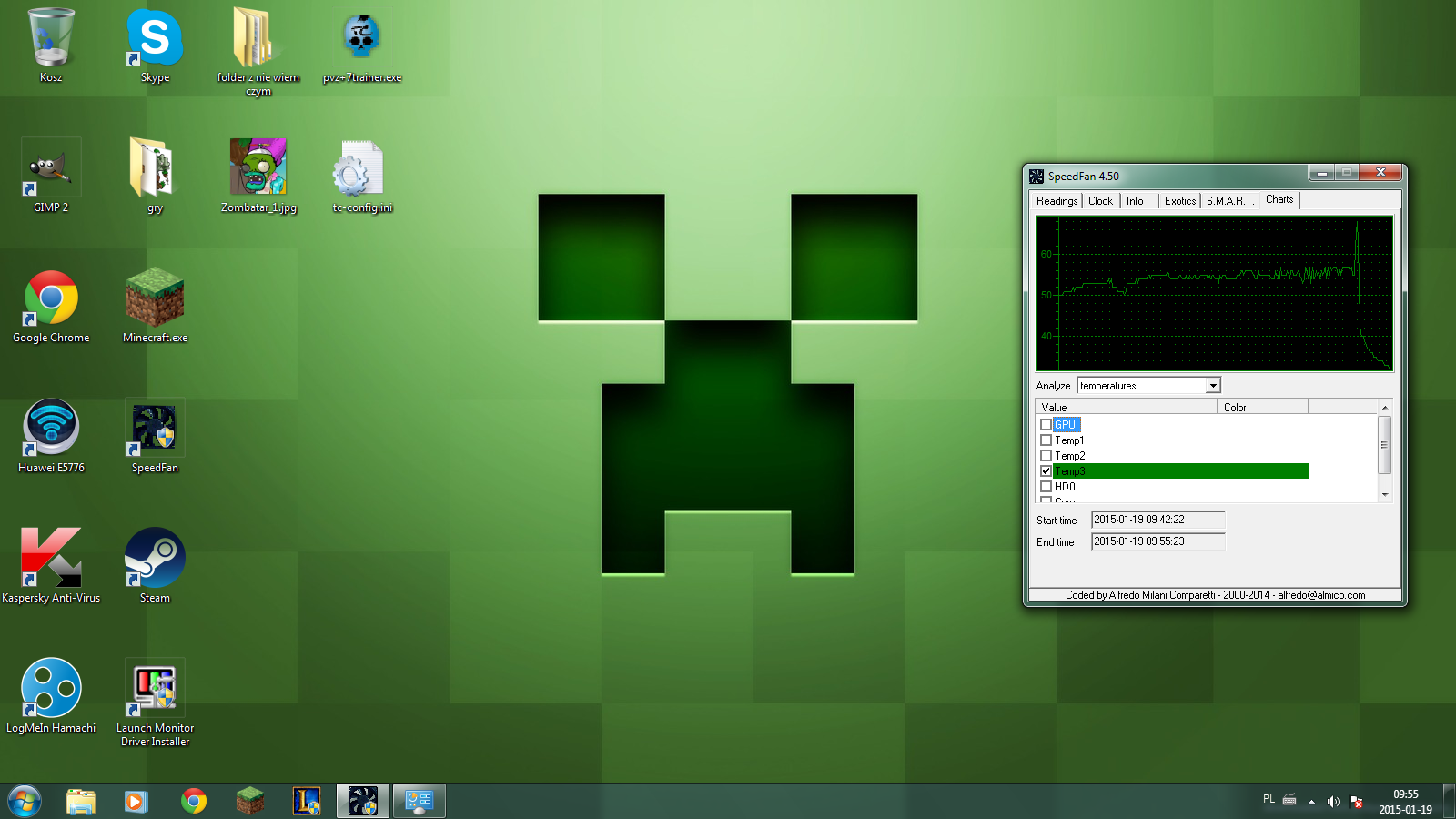1456x819 pixels.
Task: Click the Control Panel taskbar button
Action: click(420, 801)
